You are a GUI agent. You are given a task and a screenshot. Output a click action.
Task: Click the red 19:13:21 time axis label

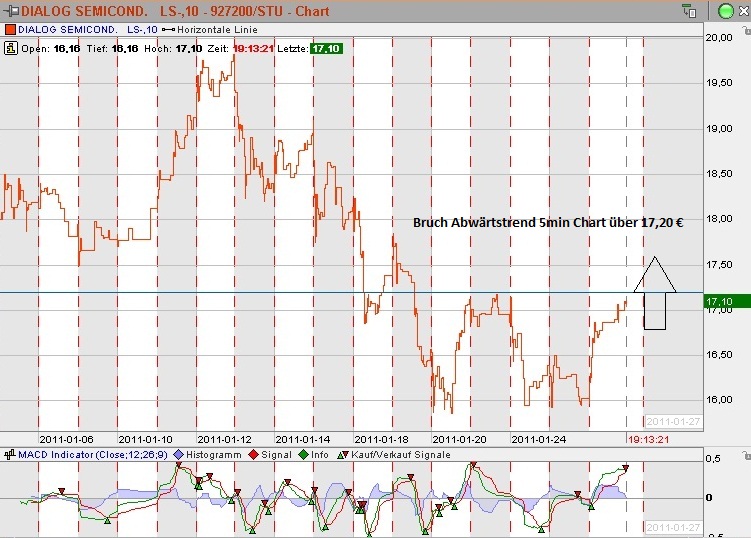[649, 439]
